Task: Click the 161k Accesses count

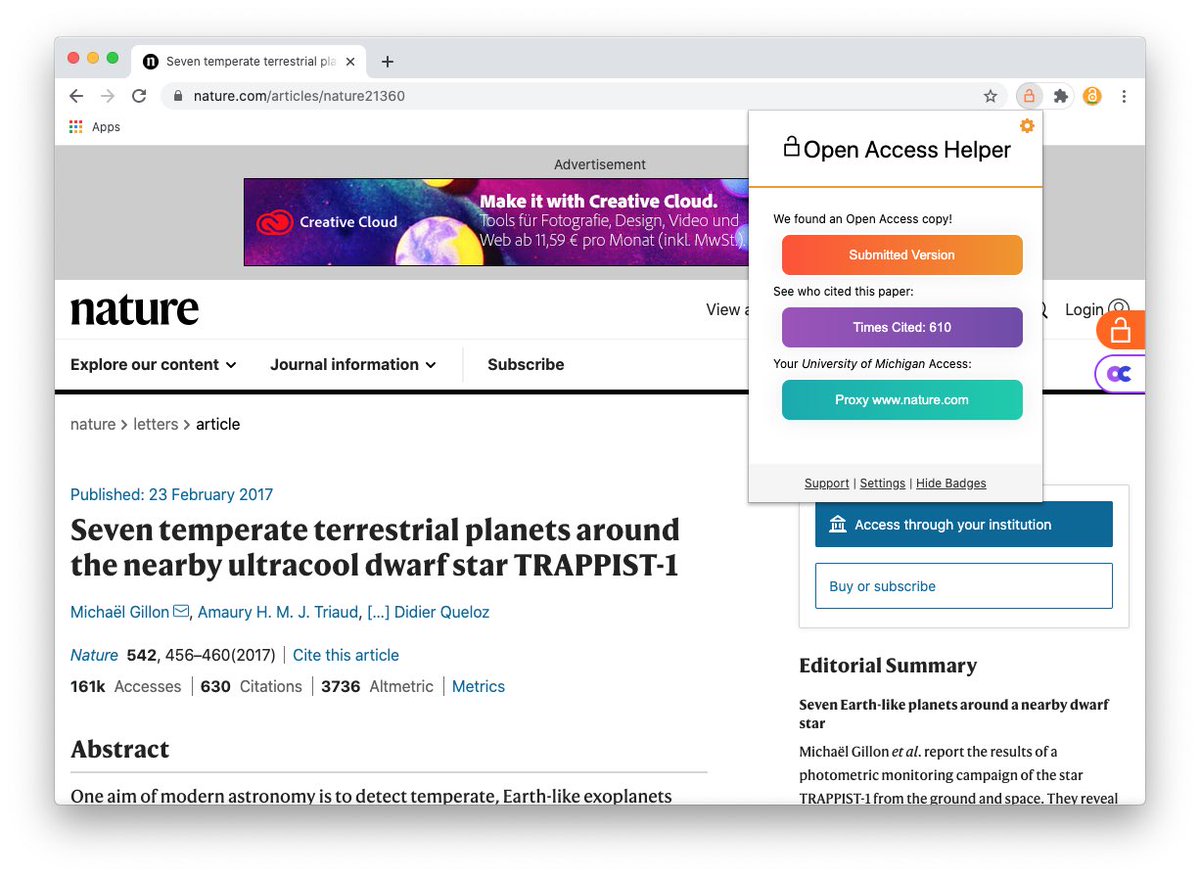Action: pyautogui.click(x=126, y=686)
